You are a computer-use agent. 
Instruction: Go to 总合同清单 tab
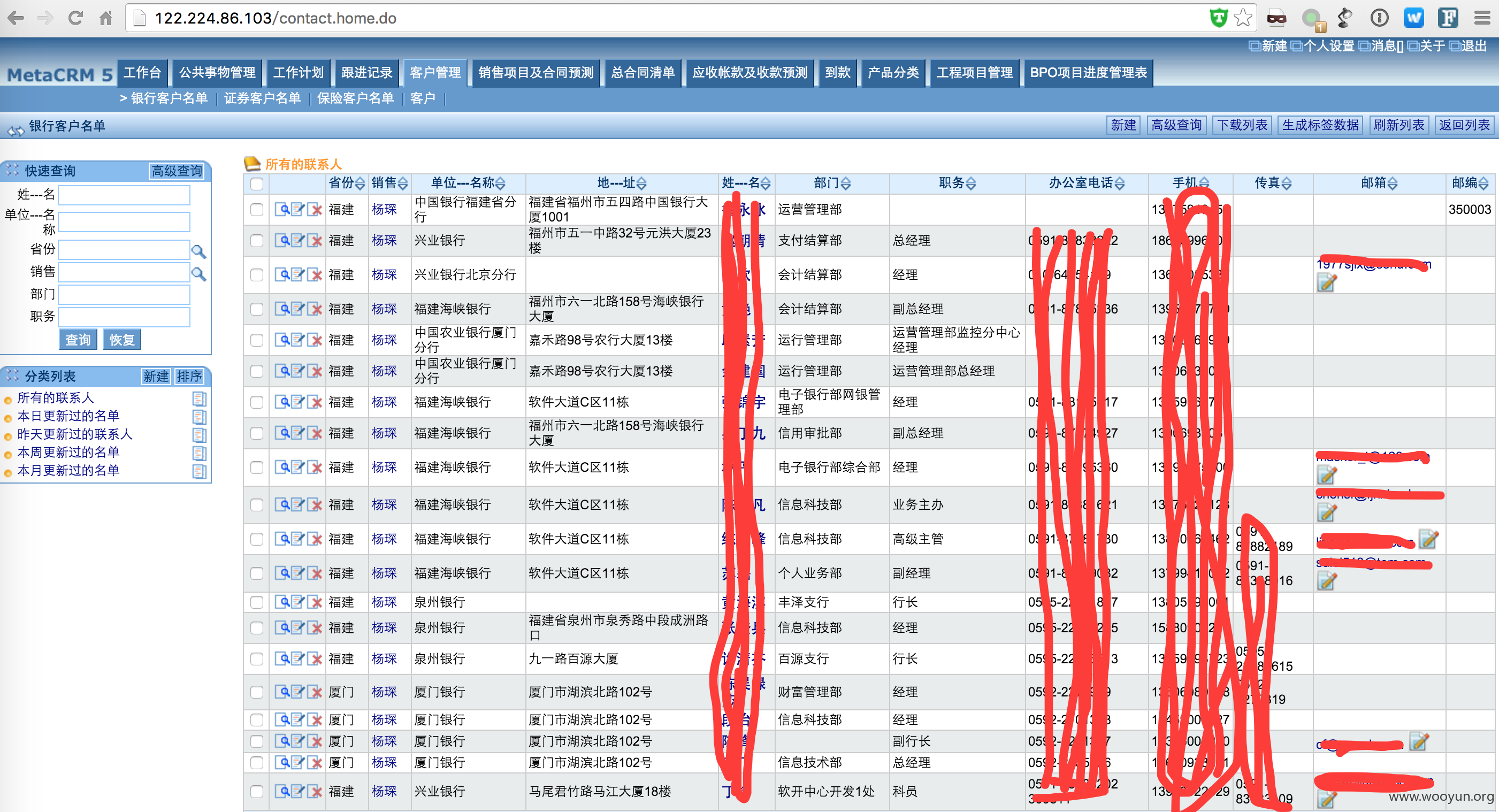(x=643, y=73)
